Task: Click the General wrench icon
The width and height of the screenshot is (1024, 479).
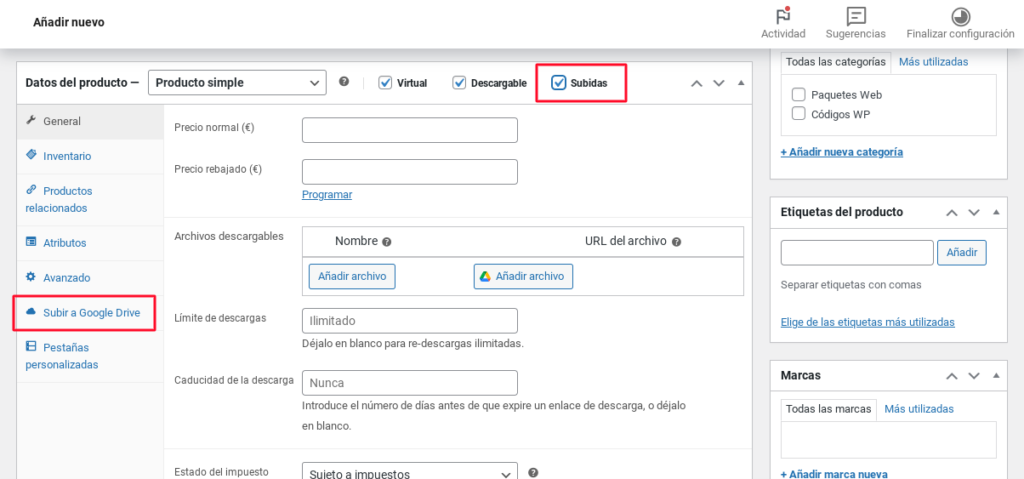Action: [30, 120]
